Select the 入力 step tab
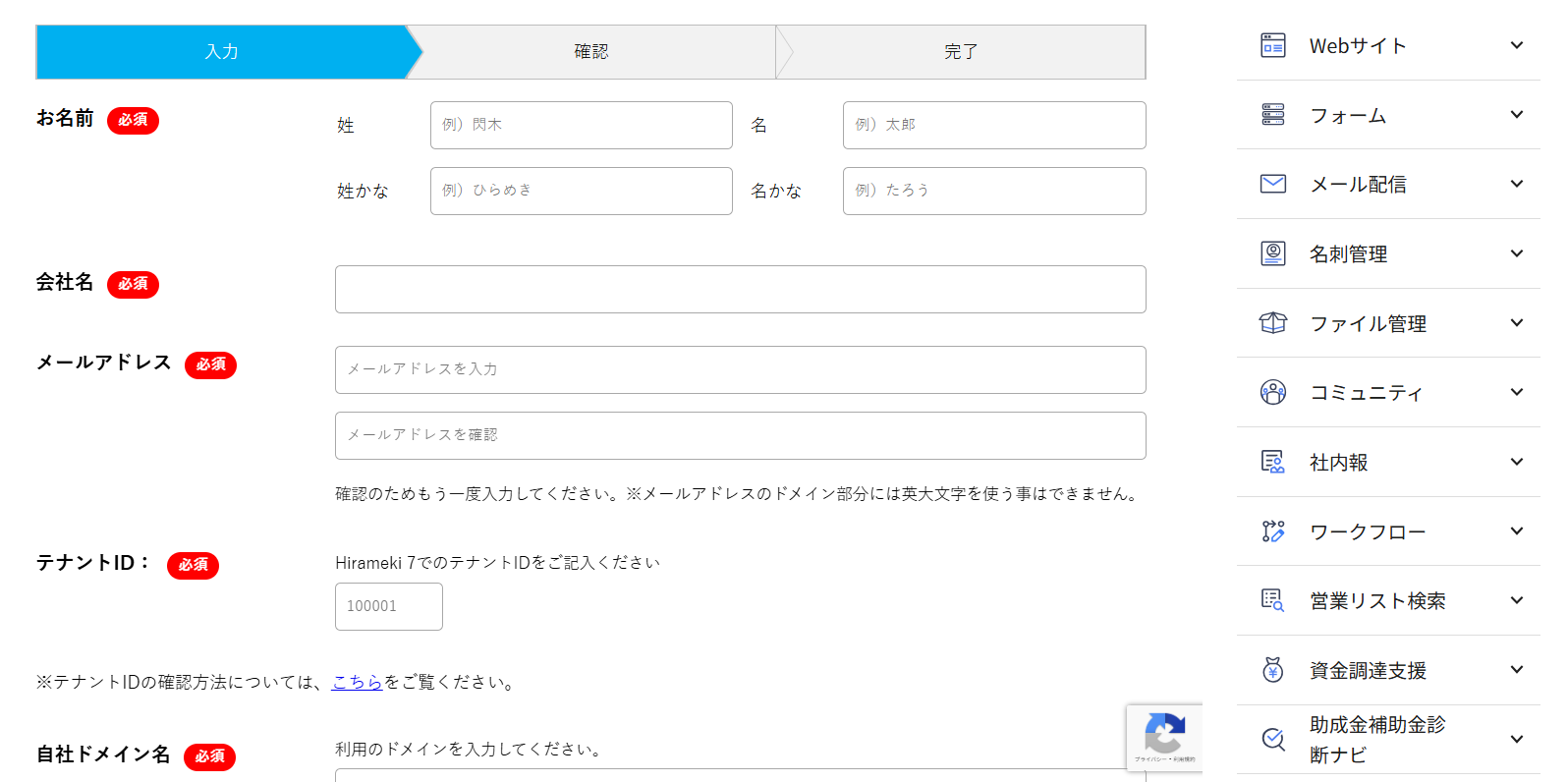The width and height of the screenshot is (1568, 782). (222, 52)
